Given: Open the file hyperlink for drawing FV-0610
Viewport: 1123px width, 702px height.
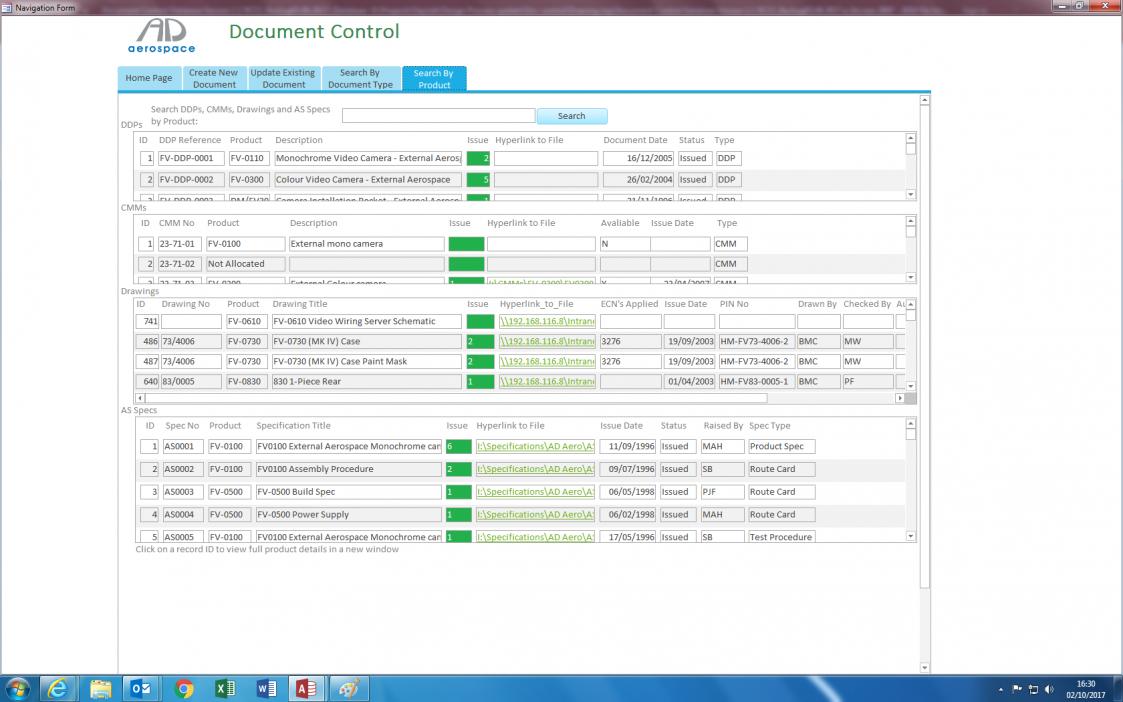Looking at the screenshot, I should coord(546,322).
